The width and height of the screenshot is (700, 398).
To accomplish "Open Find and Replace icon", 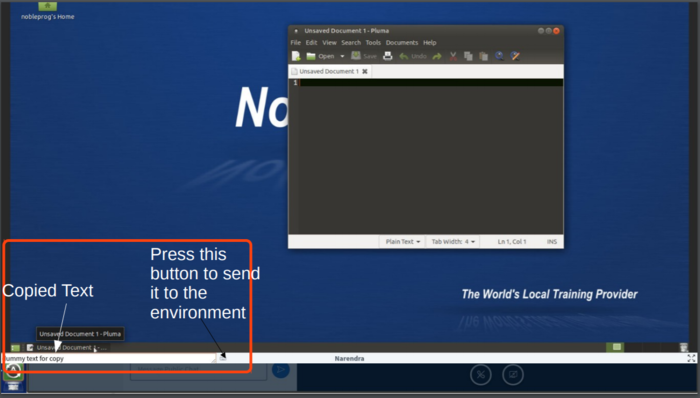I will click(515, 56).
